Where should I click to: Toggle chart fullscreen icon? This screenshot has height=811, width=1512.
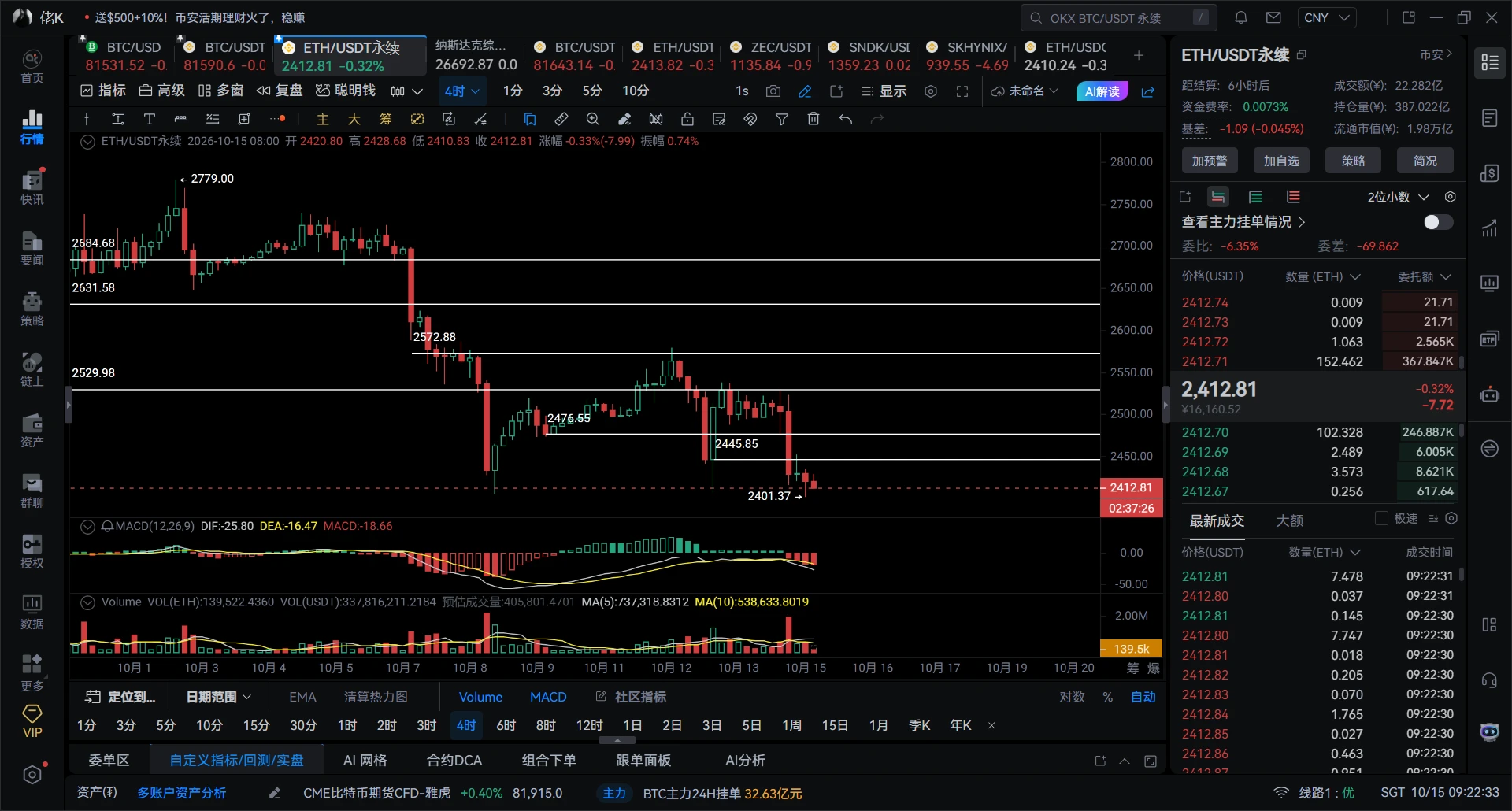tap(962, 91)
